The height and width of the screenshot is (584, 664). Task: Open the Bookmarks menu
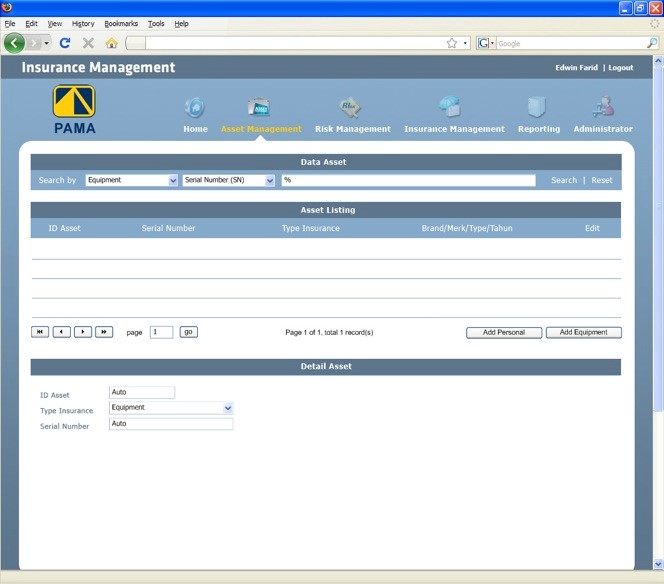[x=121, y=23]
